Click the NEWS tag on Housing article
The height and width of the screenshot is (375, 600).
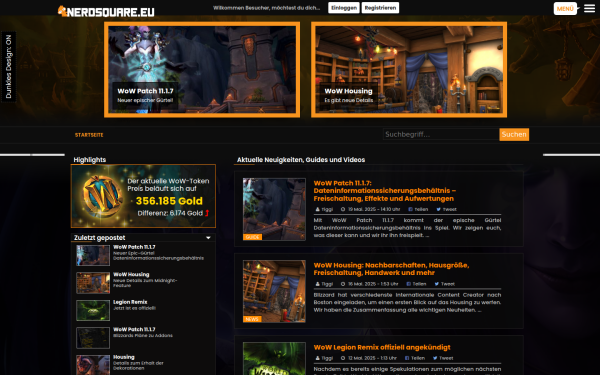pos(252,319)
